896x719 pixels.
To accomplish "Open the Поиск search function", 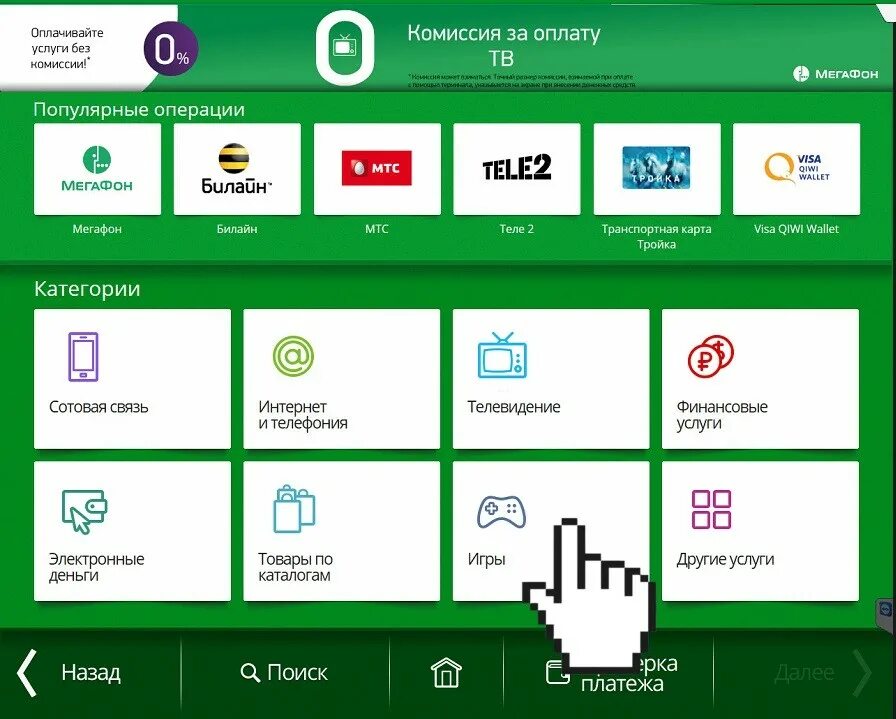I will [284, 673].
